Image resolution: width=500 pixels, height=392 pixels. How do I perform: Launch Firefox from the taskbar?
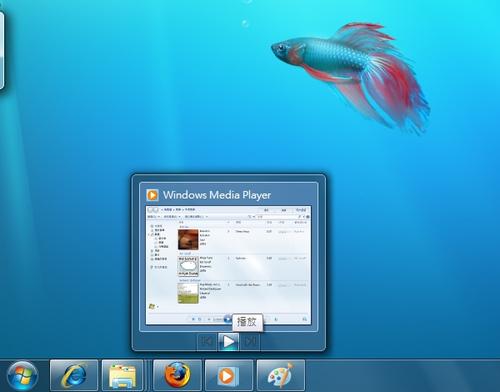[x=177, y=376]
